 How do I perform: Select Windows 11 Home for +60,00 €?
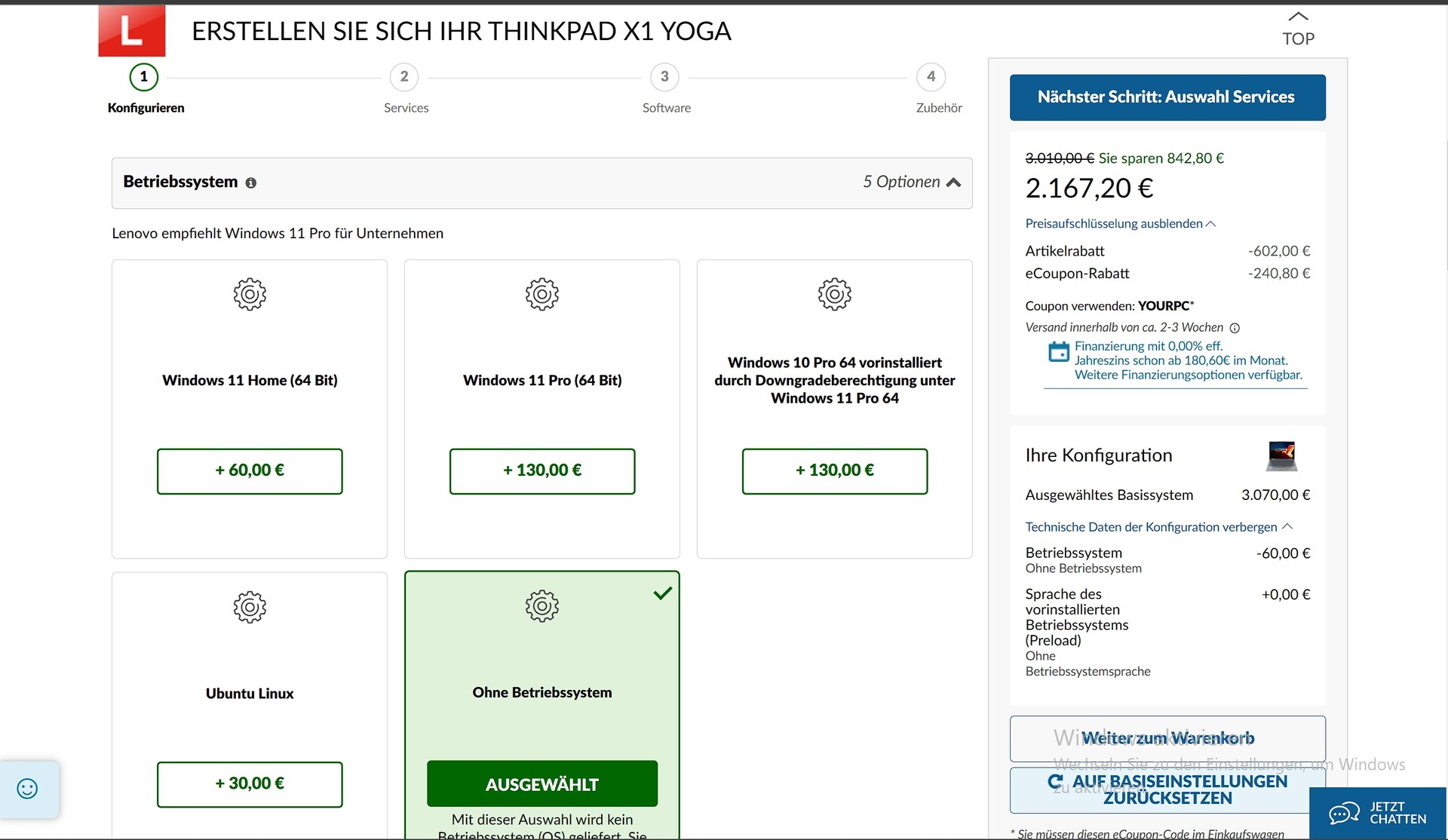(x=250, y=471)
